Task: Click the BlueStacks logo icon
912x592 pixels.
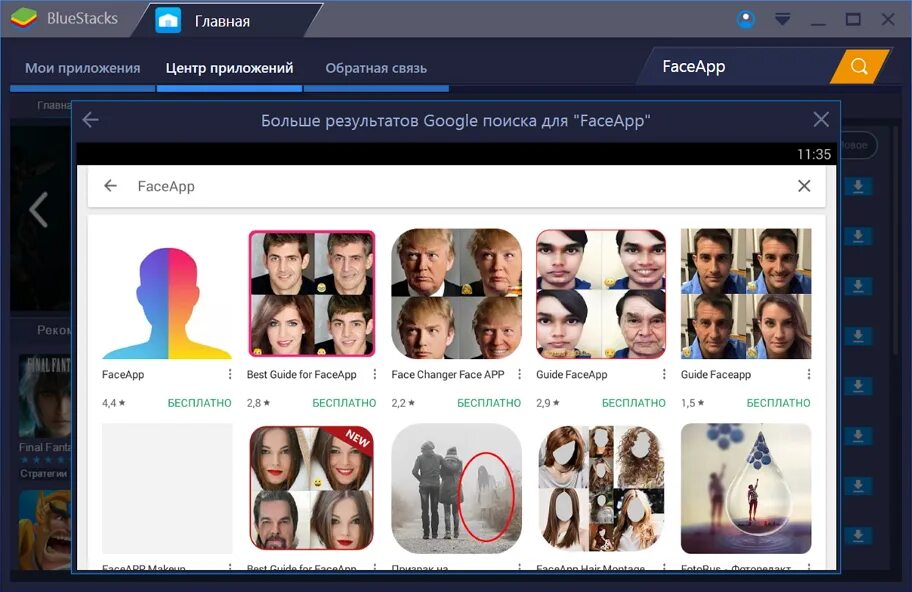Action: (x=23, y=18)
